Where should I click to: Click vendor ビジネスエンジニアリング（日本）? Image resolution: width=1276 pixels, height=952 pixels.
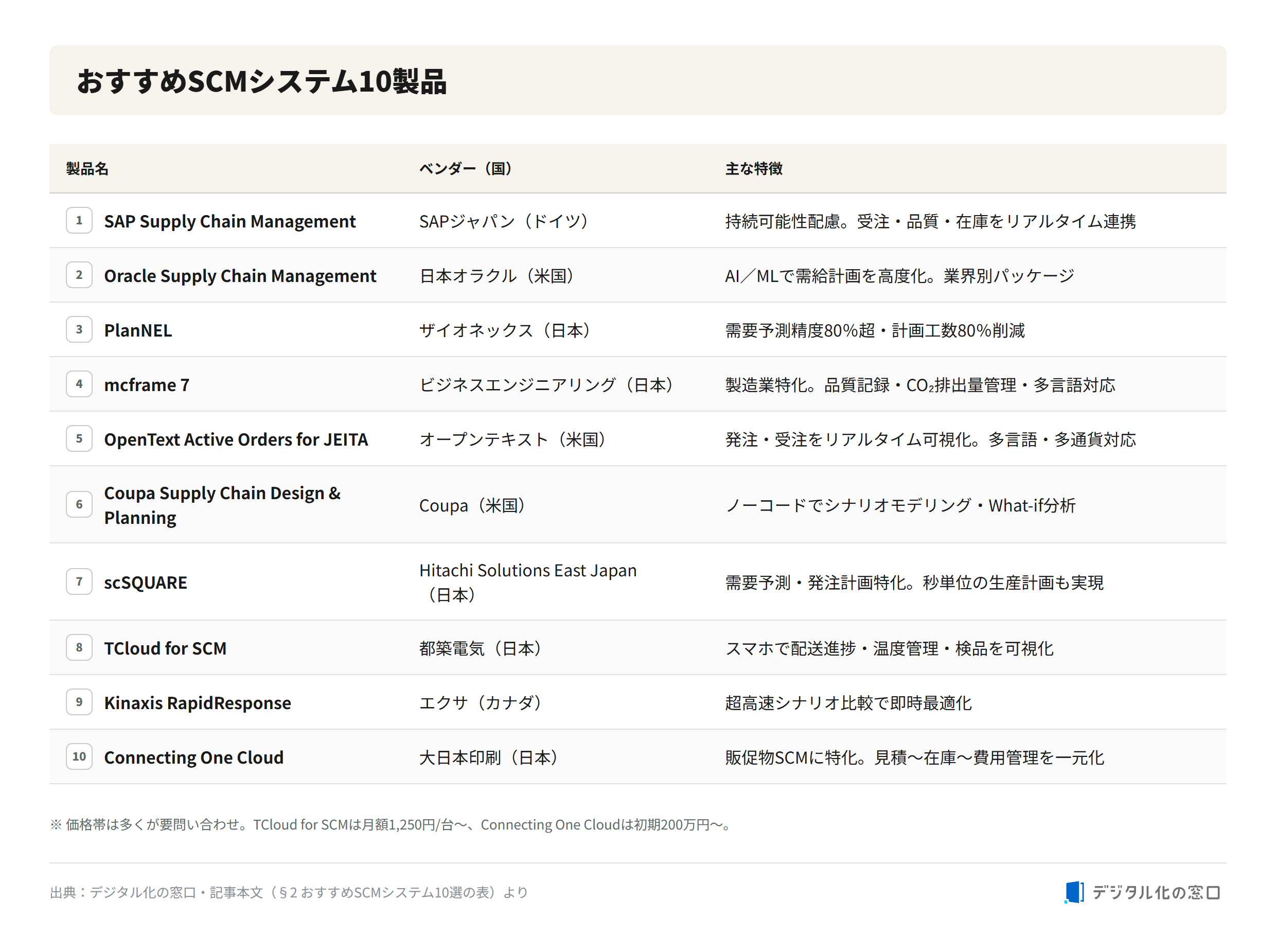tap(547, 385)
